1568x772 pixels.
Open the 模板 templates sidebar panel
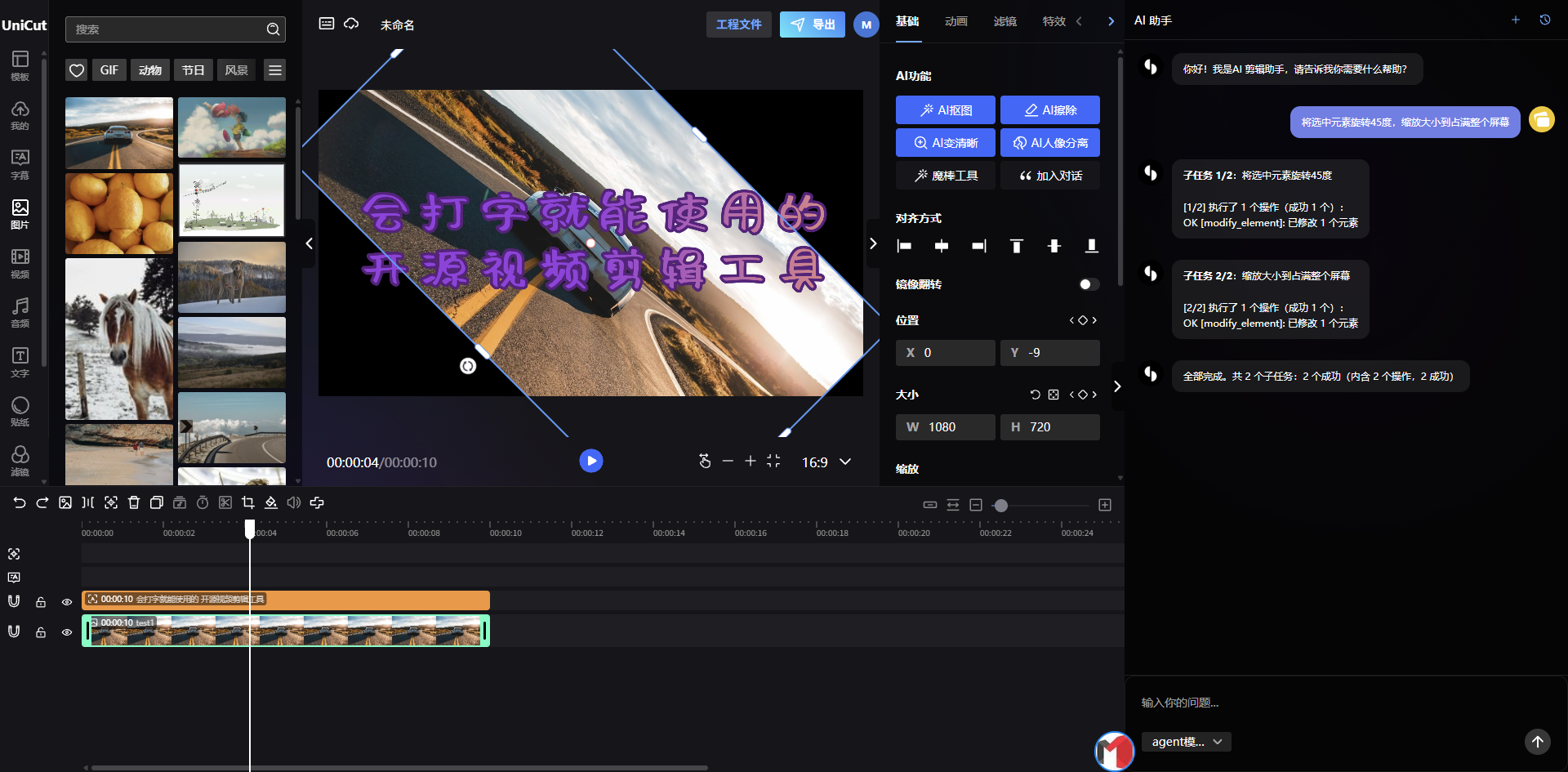pyautogui.click(x=20, y=65)
